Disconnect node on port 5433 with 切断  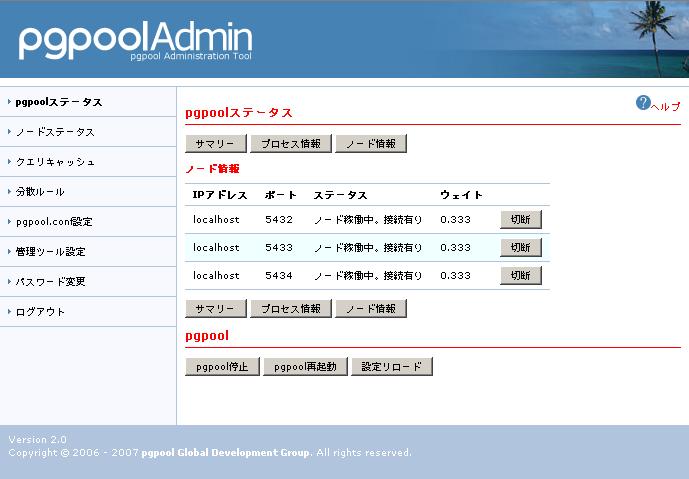click(521, 247)
